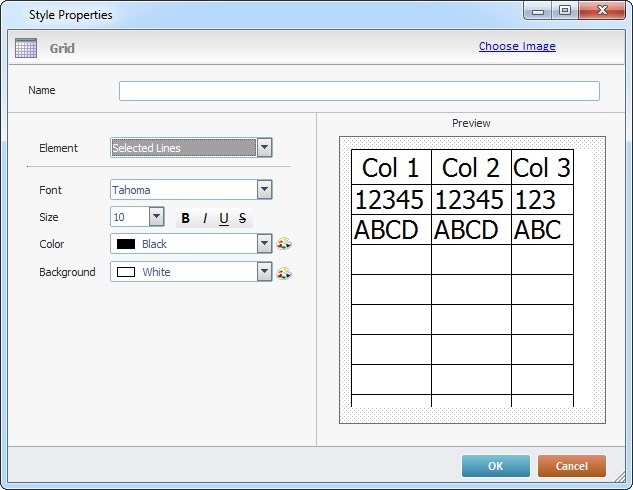
Task: Click the white swatch in the Background field
Action: pos(126,272)
